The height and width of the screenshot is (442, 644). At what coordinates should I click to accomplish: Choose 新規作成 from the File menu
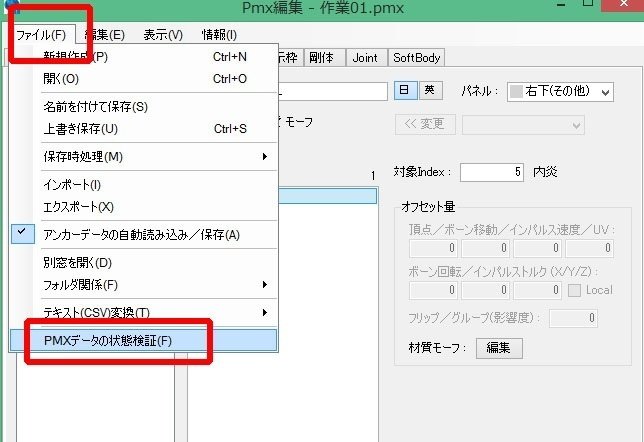pos(144,57)
